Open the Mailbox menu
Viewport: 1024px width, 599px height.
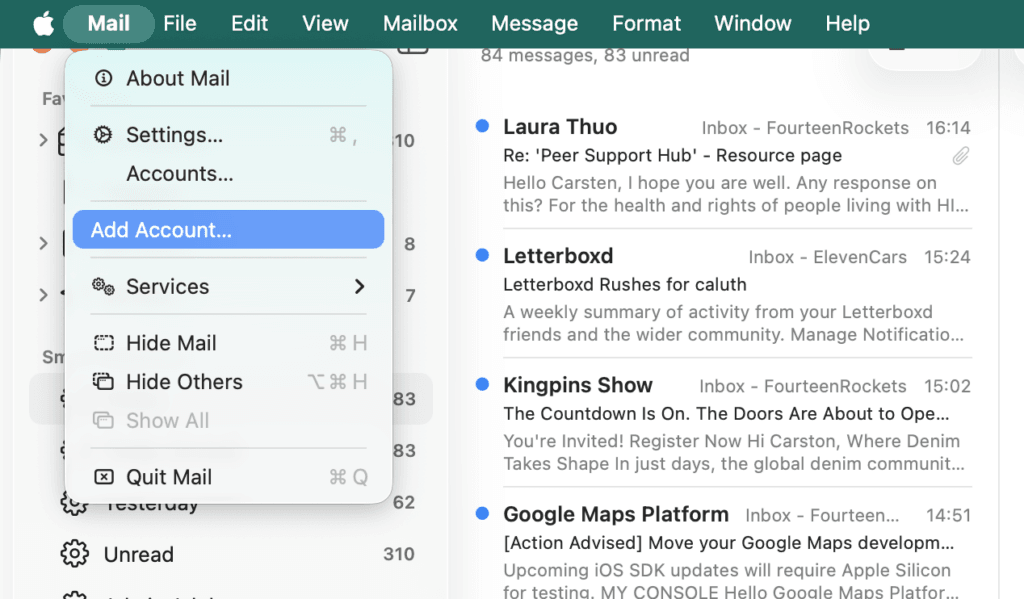click(x=420, y=24)
